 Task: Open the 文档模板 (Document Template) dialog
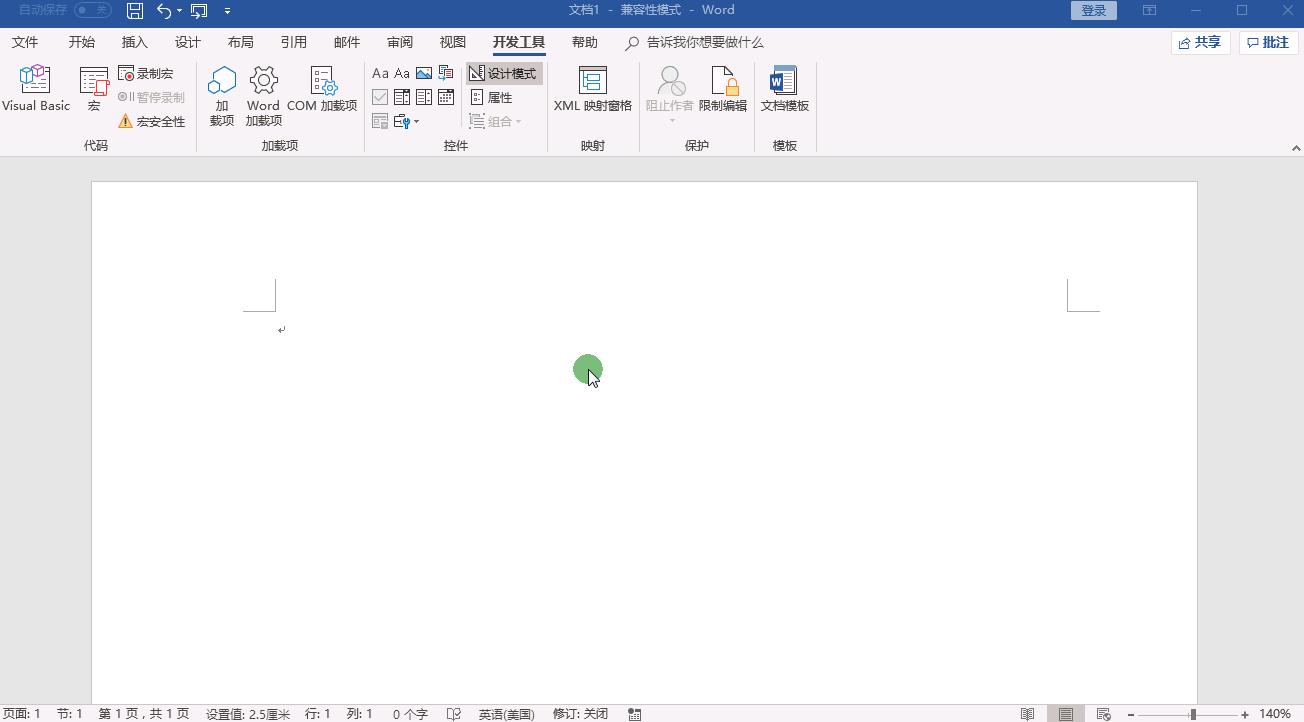(785, 90)
